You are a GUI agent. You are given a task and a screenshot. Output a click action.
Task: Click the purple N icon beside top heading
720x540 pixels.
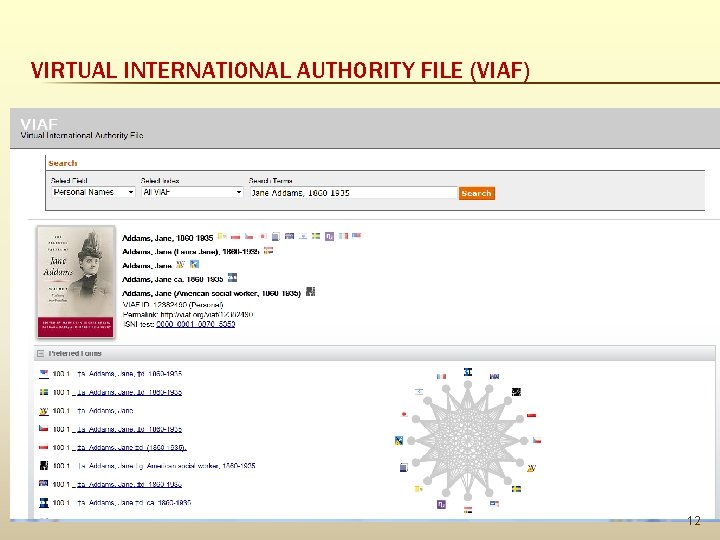pos(329,236)
